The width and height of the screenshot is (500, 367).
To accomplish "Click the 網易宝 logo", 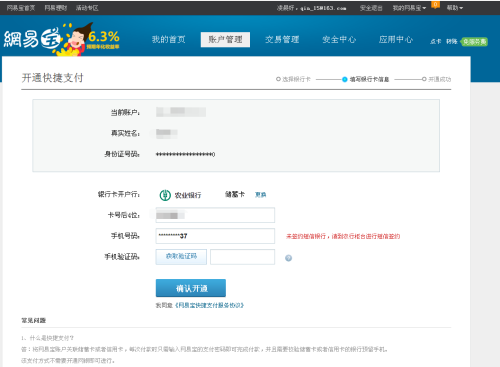I will pos(32,39).
